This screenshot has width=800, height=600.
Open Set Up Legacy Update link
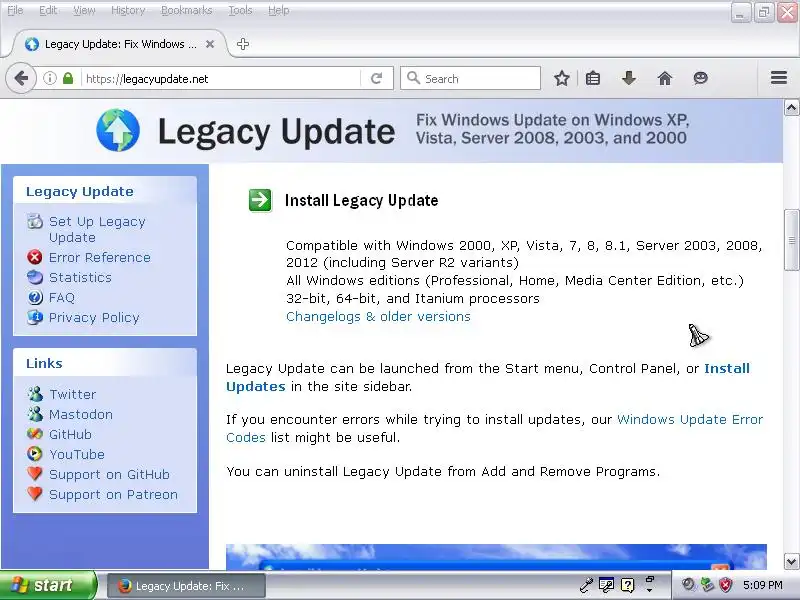[97, 230]
